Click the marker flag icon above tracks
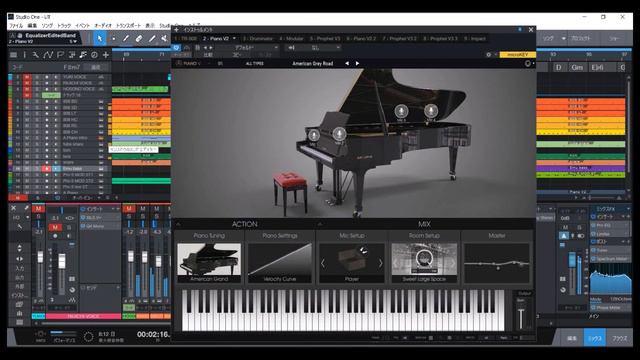This screenshot has height=360, width=640. [60, 55]
